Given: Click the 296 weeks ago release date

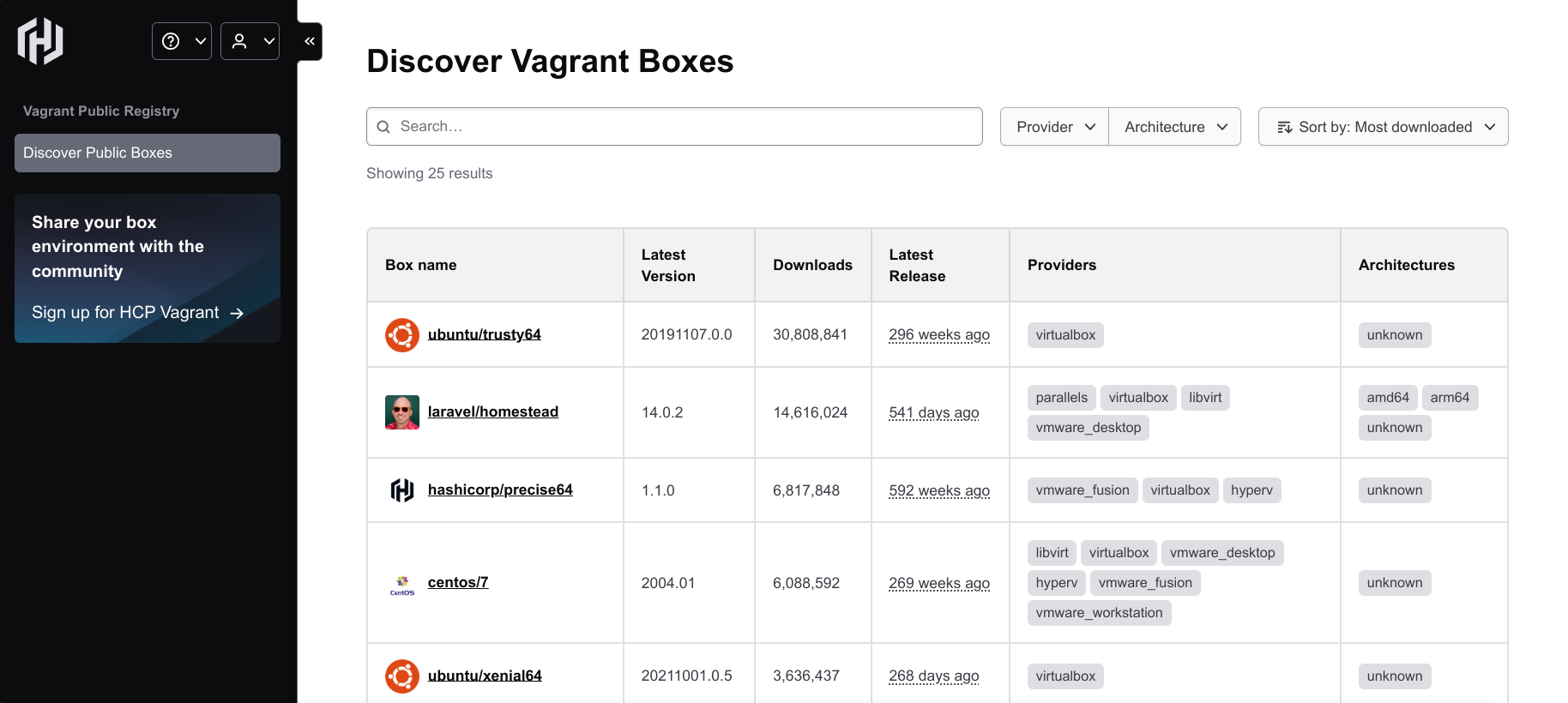Looking at the screenshot, I should point(938,334).
